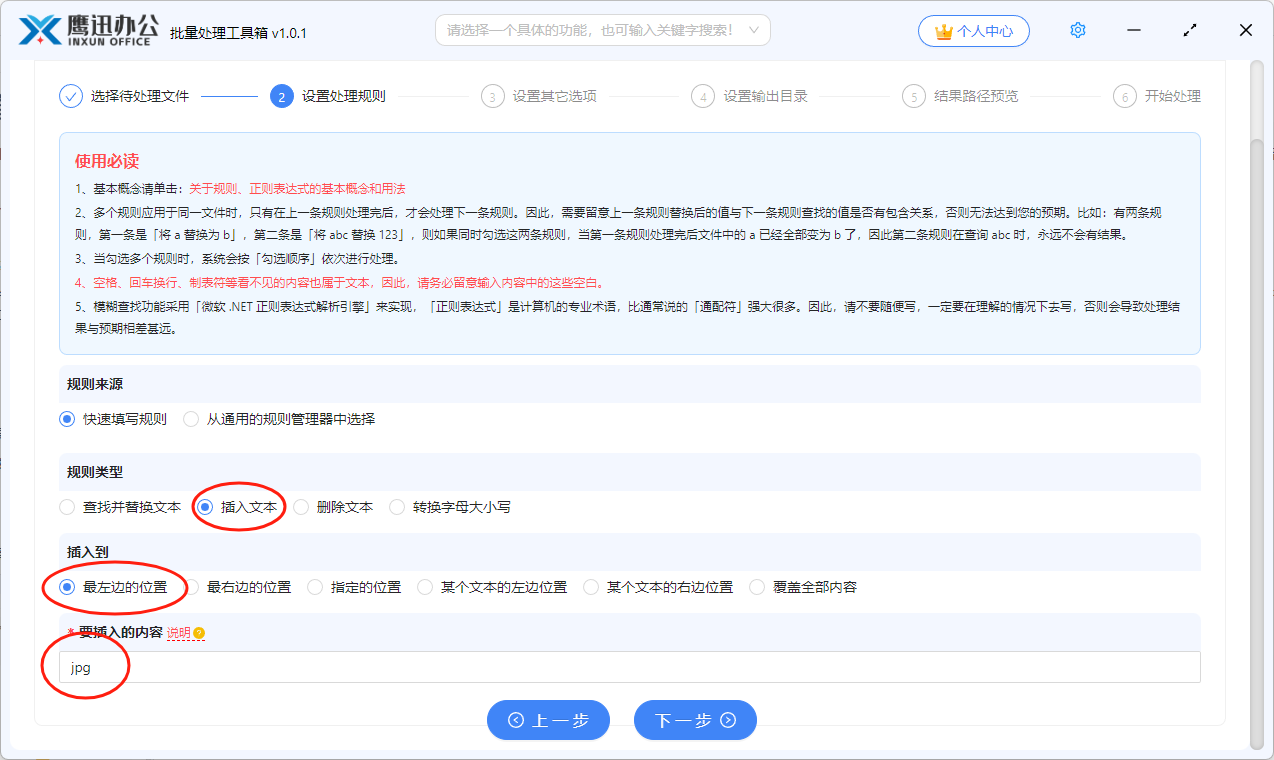Click the 使用必读 heading
The image size is (1274, 760).
pyautogui.click(x=107, y=161)
